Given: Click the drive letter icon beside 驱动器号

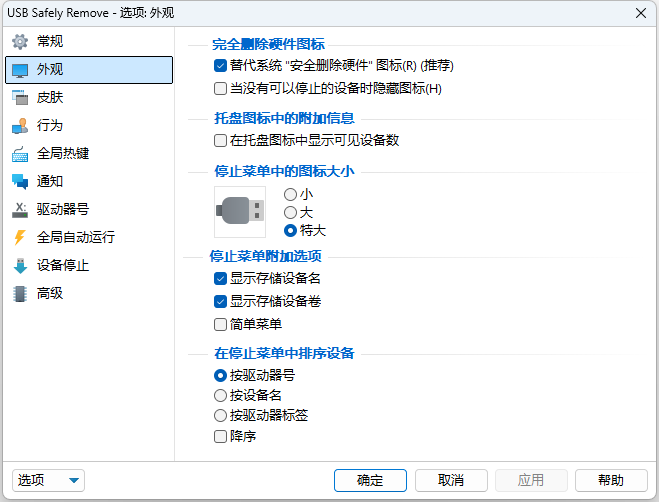Looking at the screenshot, I should (x=20, y=210).
